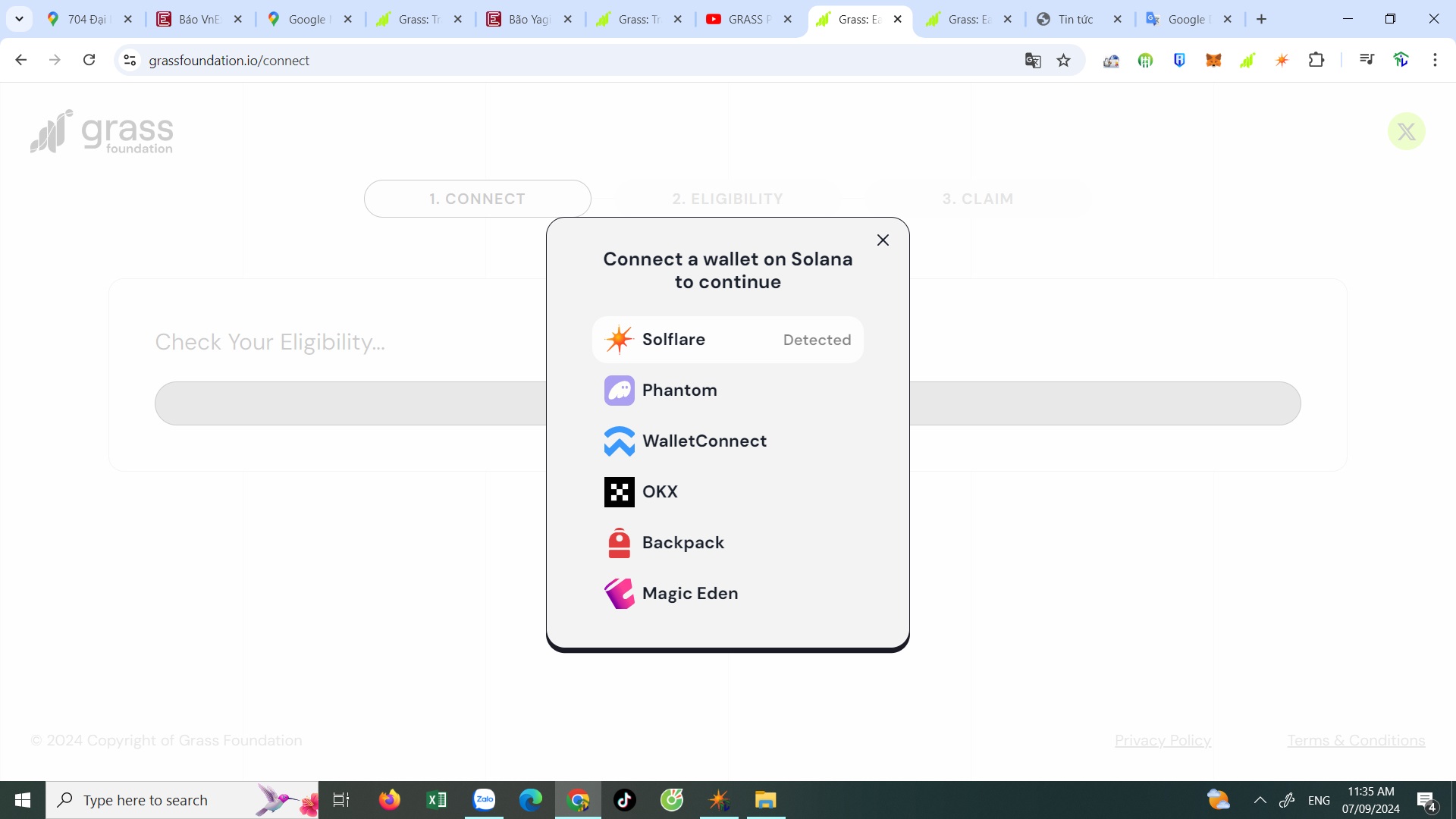1456x819 pixels.
Task: Open the browser tab search dropdown
Action: (x=19, y=19)
